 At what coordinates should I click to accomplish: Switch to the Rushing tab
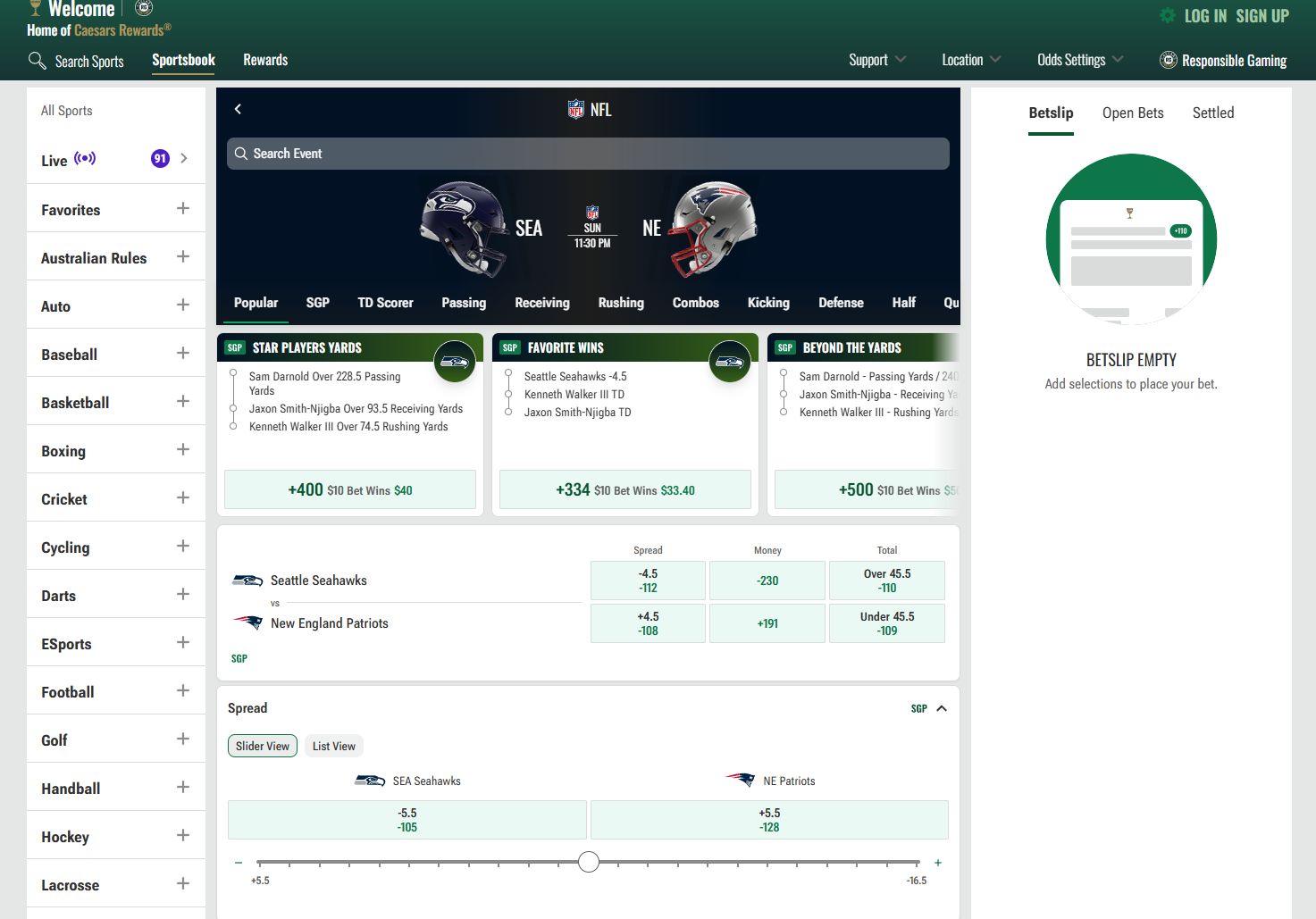[621, 303]
